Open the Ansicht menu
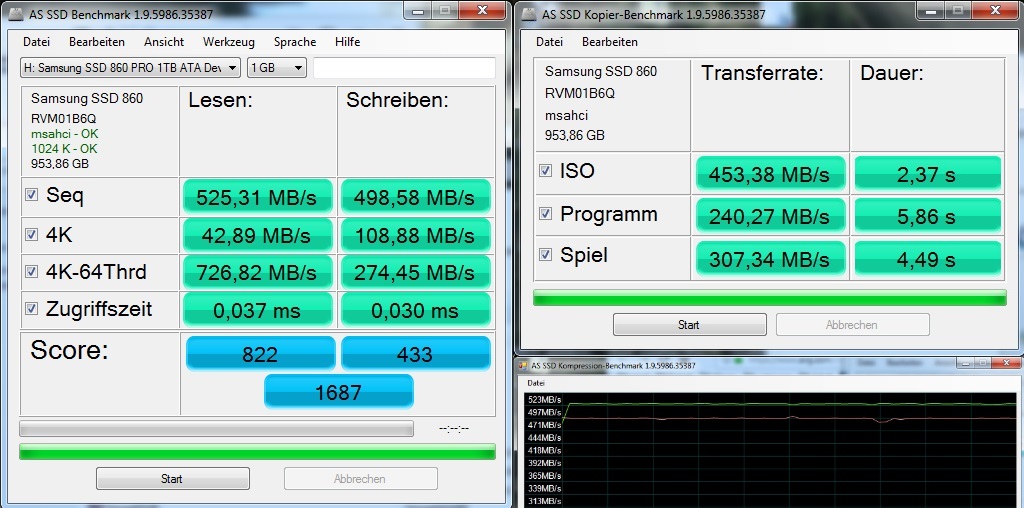This screenshot has width=1024, height=508. (x=164, y=42)
